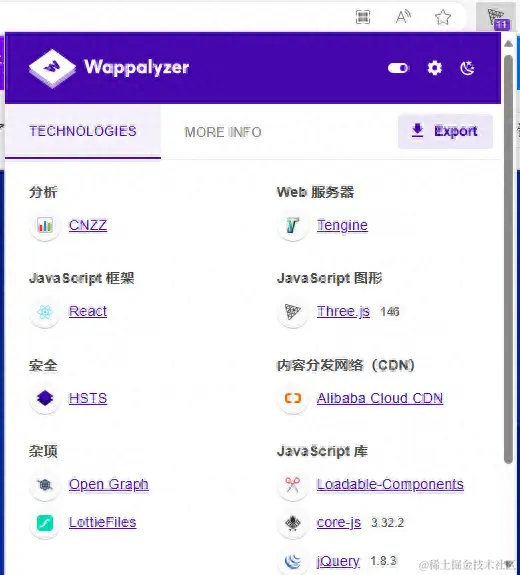Screen dimensions: 520x575
Task: Click the Wappalyzer extension icon in browser toolbar
Action: 496,17
